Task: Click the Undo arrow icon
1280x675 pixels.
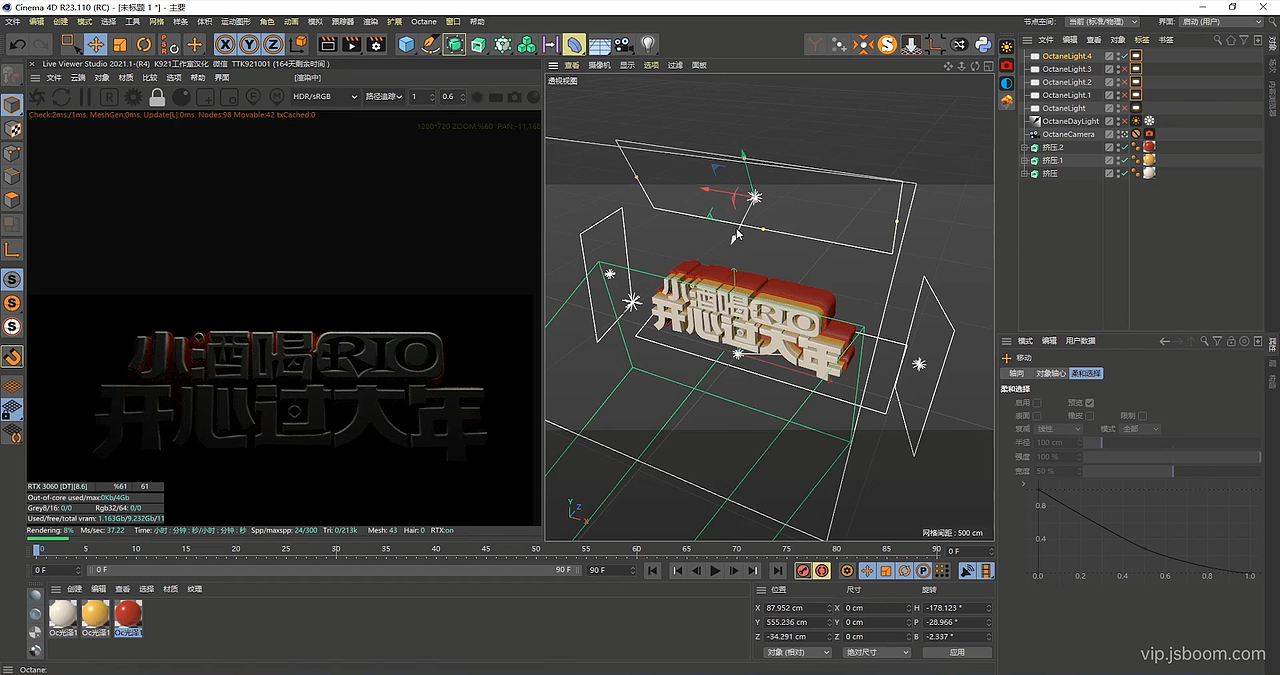Action: pyautogui.click(x=17, y=44)
